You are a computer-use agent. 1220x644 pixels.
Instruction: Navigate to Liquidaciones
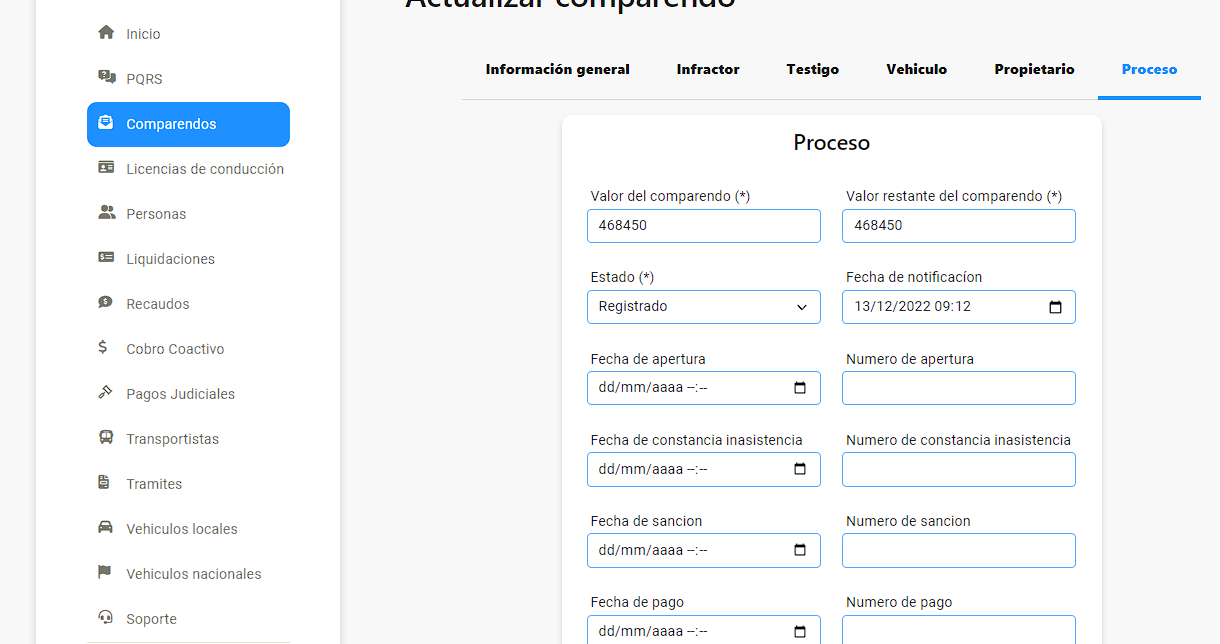click(x=188, y=259)
